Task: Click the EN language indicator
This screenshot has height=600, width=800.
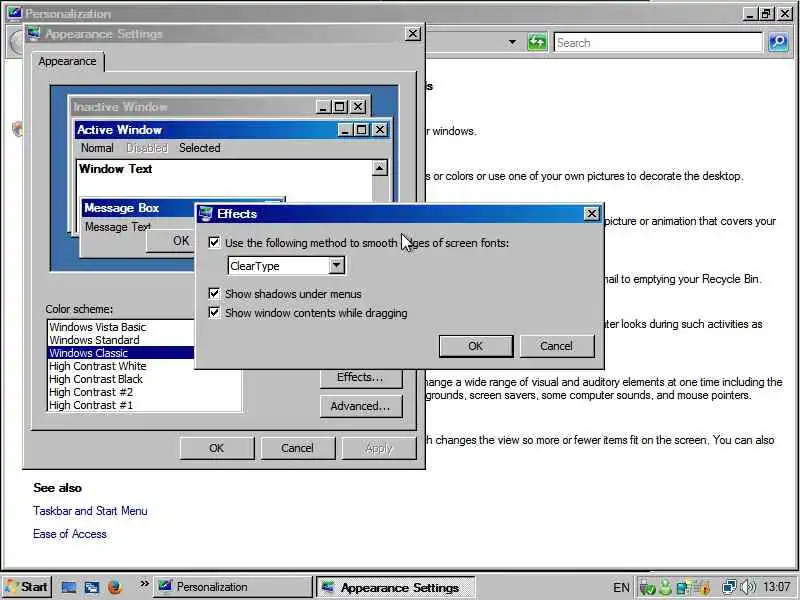Action: coord(621,588)
